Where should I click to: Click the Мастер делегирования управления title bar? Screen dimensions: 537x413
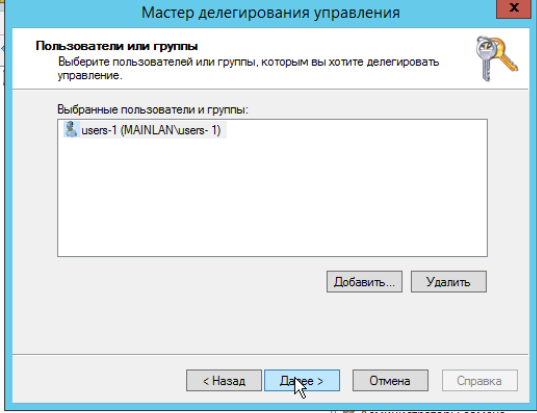270,13
